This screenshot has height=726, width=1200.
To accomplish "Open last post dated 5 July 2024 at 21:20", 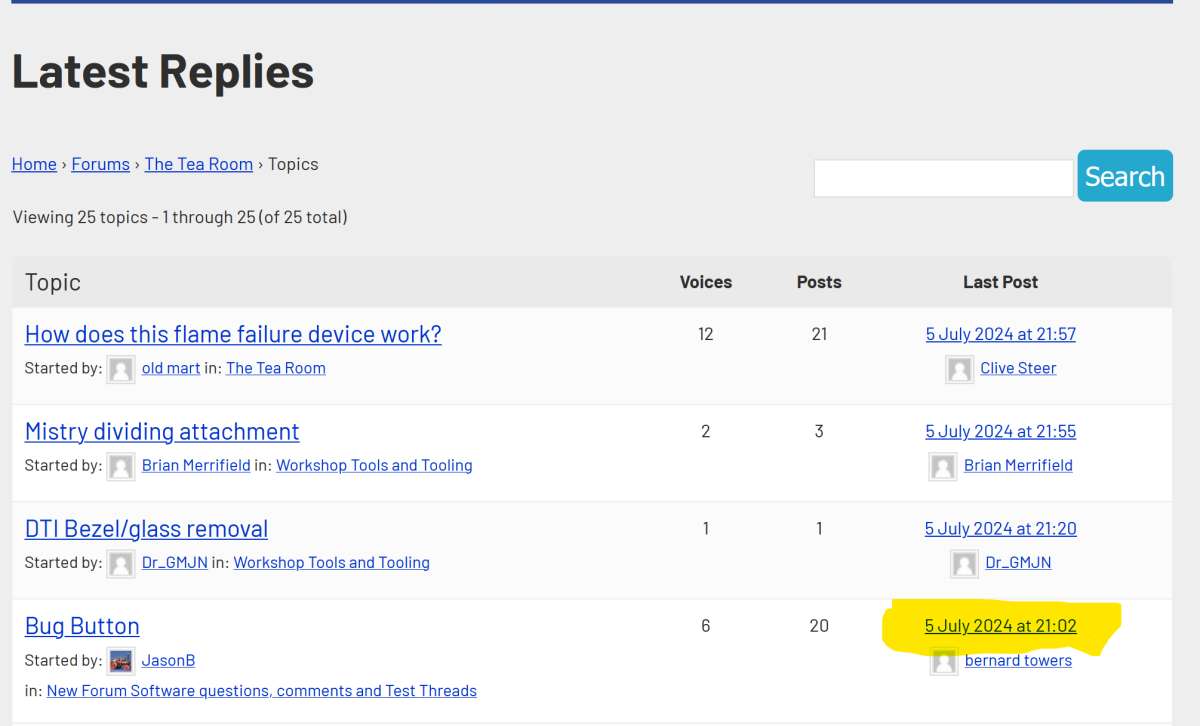I will [1001, 528].
